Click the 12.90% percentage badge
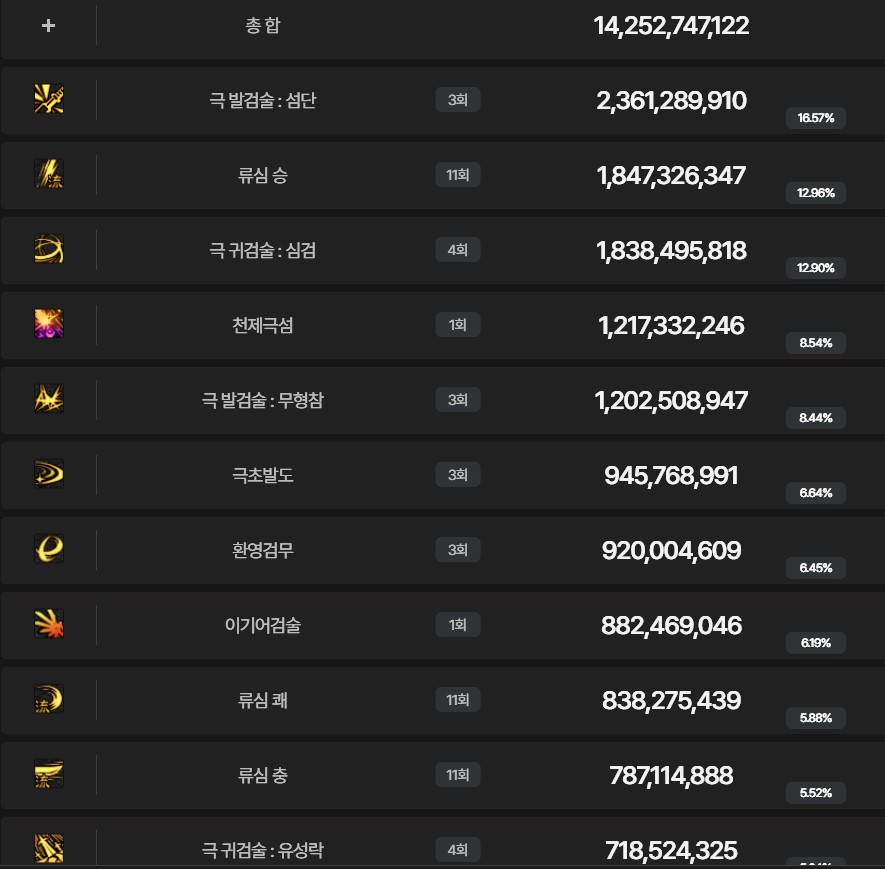This screenshot has height=869, width=885. [816, 268]
